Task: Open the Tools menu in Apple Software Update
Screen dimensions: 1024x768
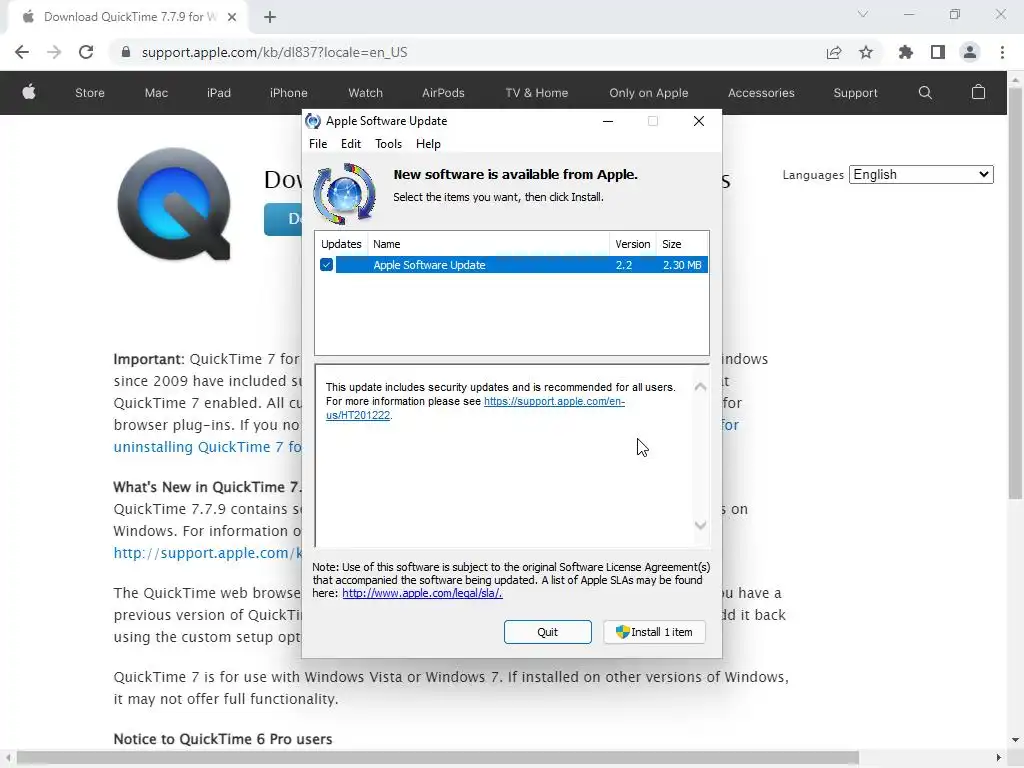Action: [389, 144]
